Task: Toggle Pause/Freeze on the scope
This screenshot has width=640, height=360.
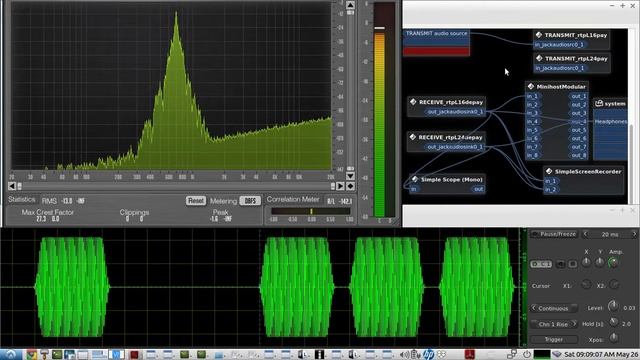Action: [x=554, y=234]
